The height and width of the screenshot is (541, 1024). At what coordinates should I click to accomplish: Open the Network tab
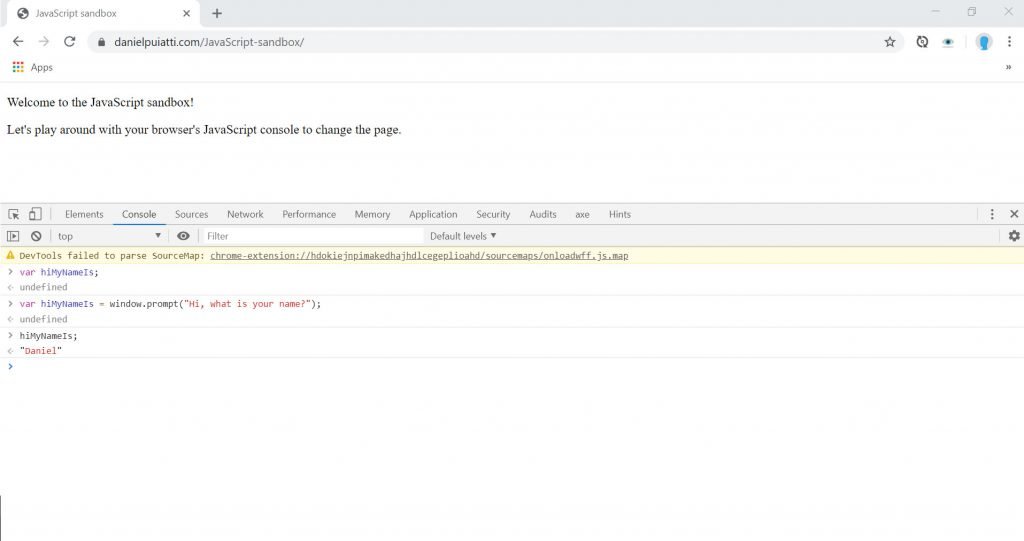point(245,214)
